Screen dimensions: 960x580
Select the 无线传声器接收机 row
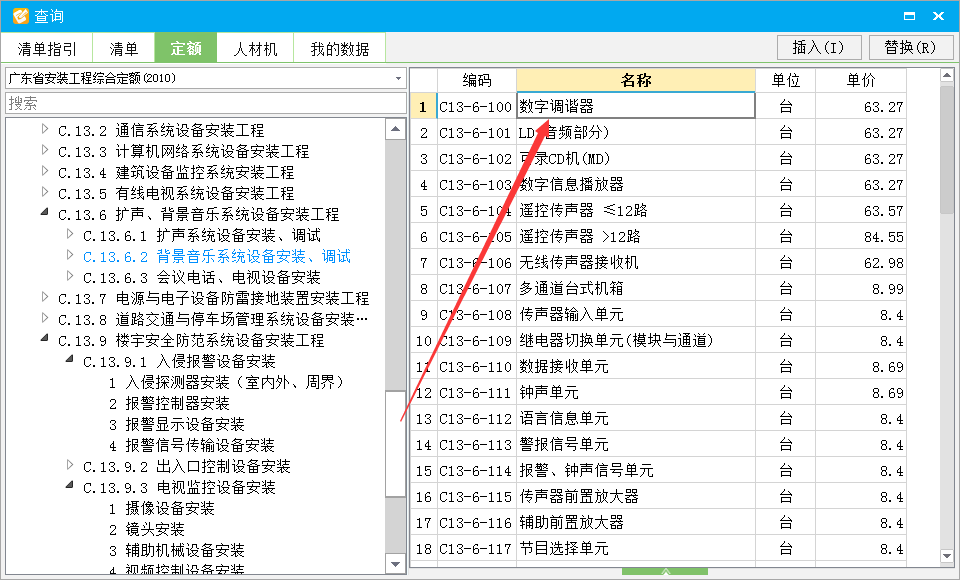pos(658,263)
